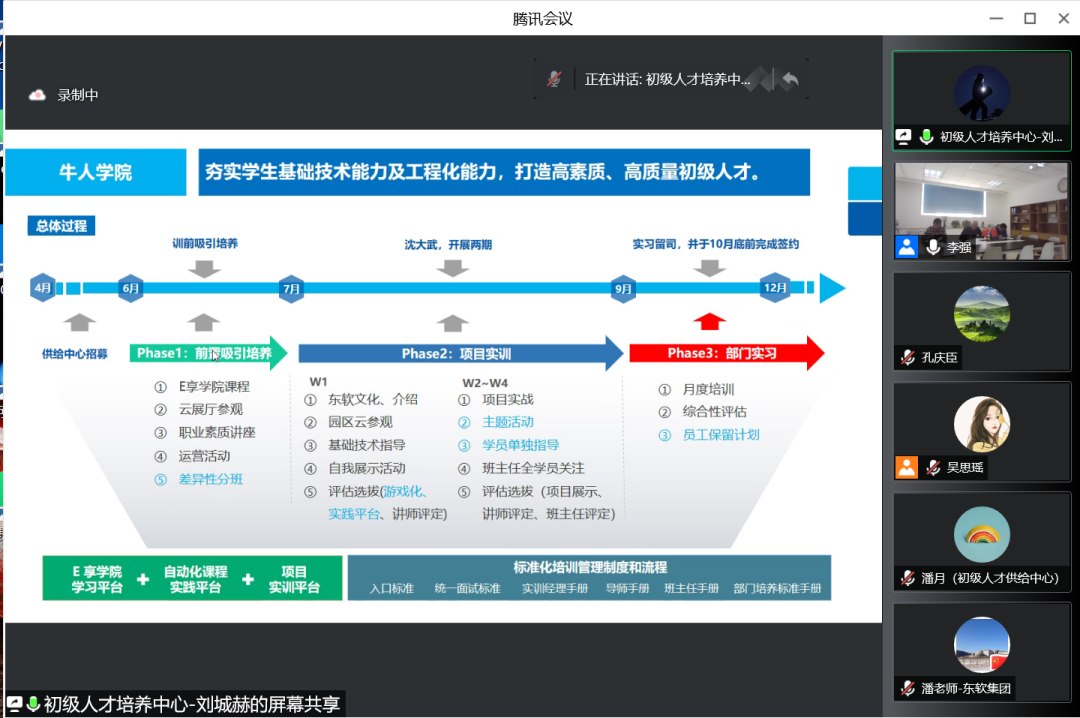The image size is (1080, 718).
Task: Click the muted mic icon beside 孔庆臣
Action: pos(908,357)
